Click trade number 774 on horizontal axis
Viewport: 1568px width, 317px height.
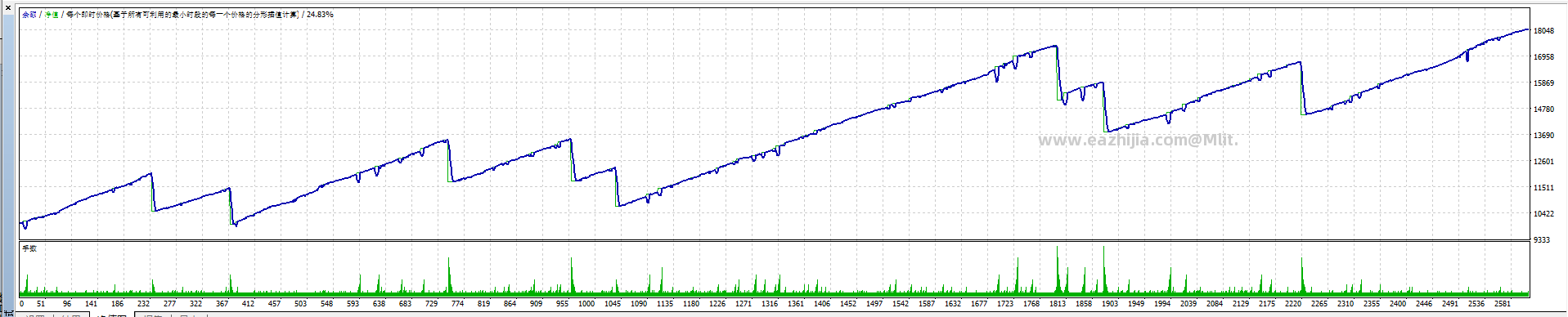point(457,304)
